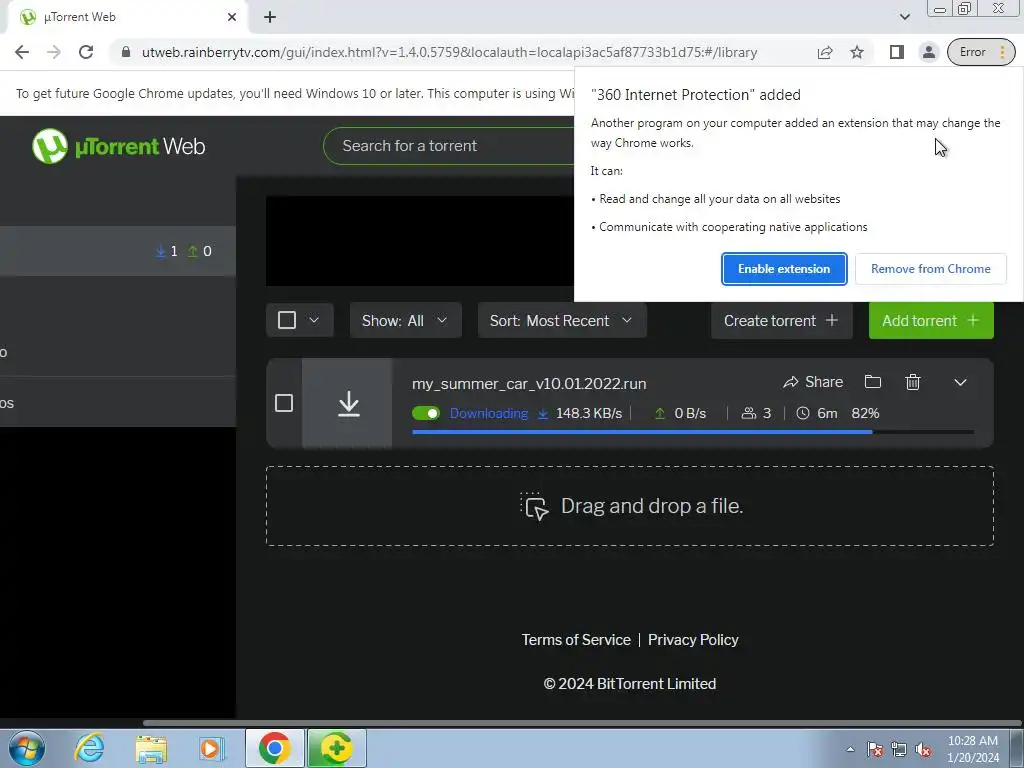Viewport: 1024px width, 768px height.
Task: Click the clock icon showing 6m remaining
Action: tap(803, 413)
